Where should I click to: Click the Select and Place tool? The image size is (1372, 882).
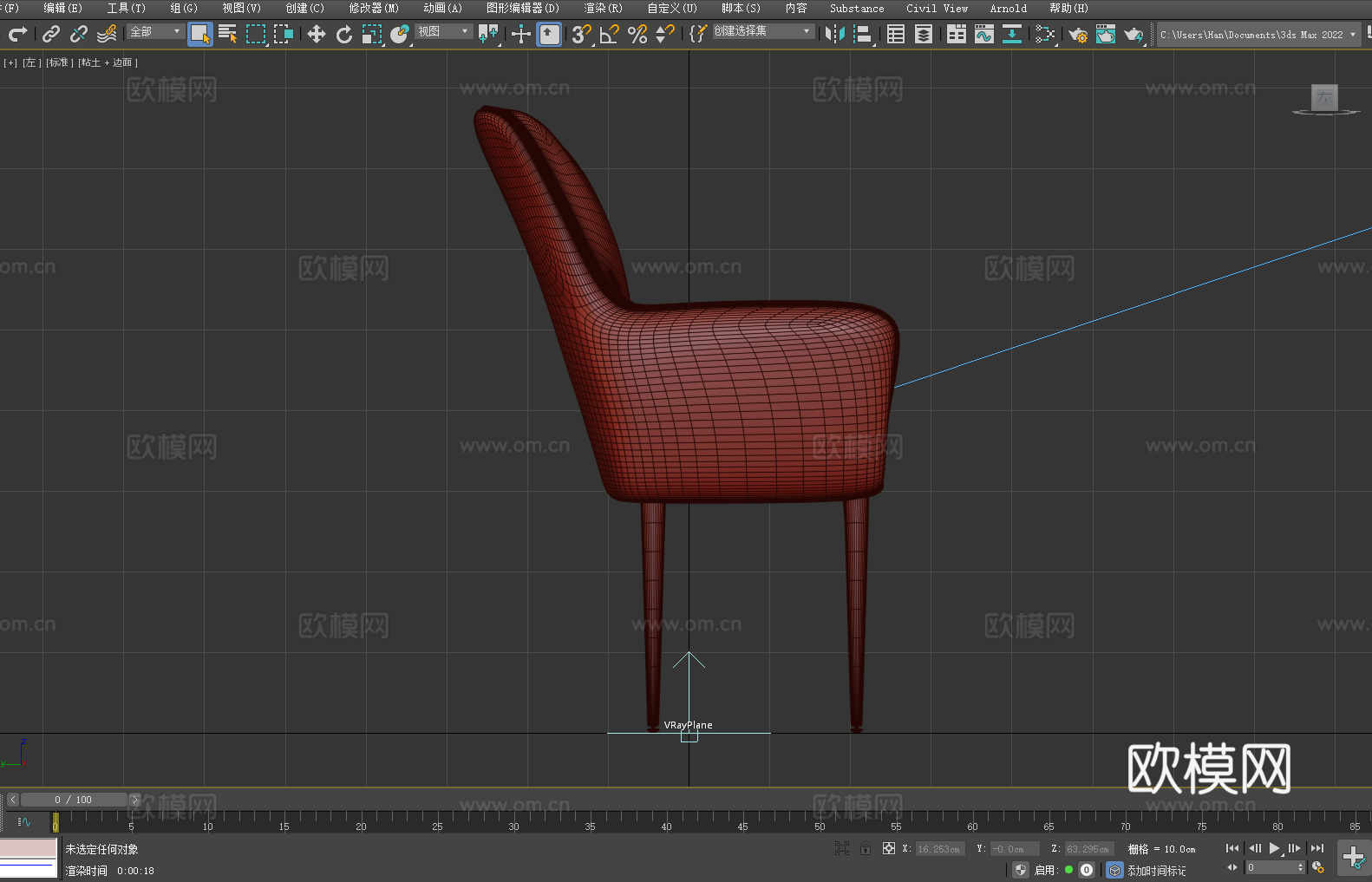pyautogui.click(x=400, y=34)
